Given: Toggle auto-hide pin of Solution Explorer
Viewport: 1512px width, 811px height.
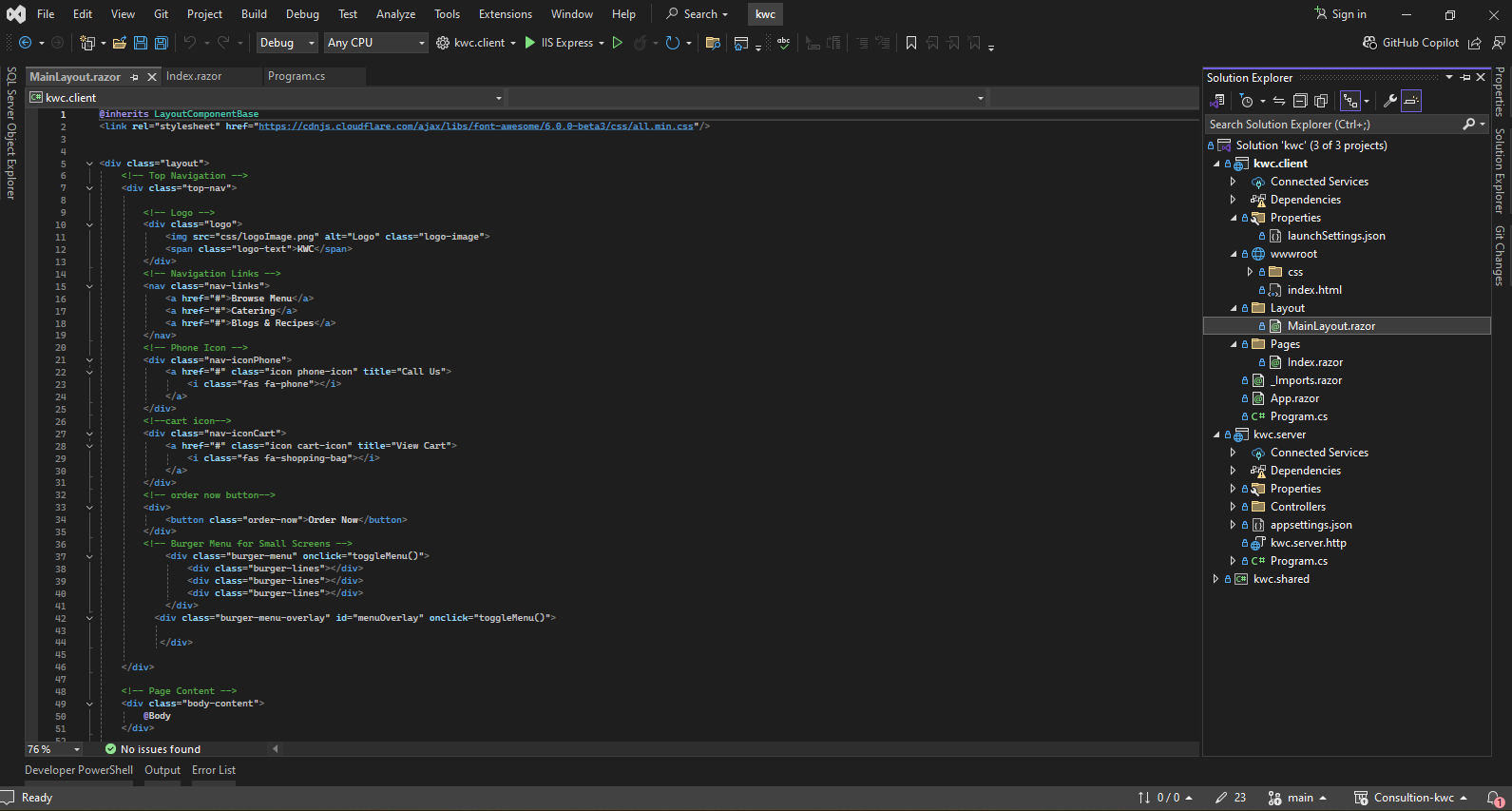Looking at the screenshot, I should [1465, 77].
